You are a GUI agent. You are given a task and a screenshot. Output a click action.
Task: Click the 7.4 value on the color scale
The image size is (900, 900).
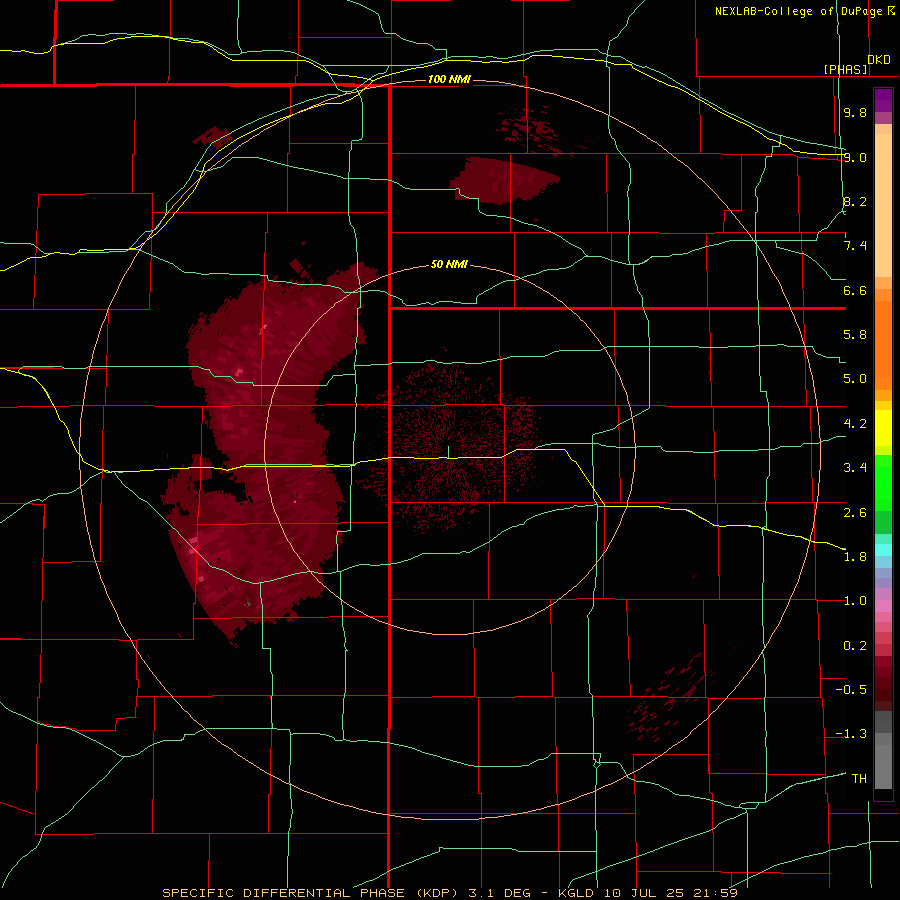tap(855, 246)
